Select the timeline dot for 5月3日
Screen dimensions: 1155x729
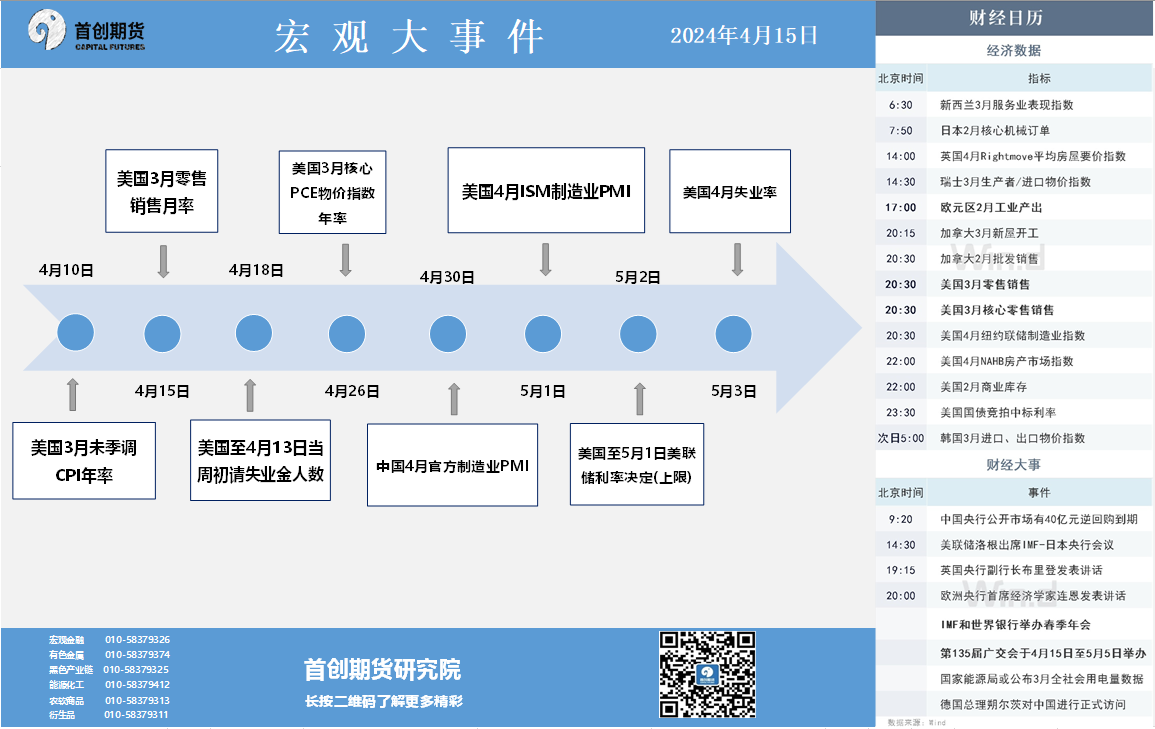pyautogui.click(x=734, y=334)
